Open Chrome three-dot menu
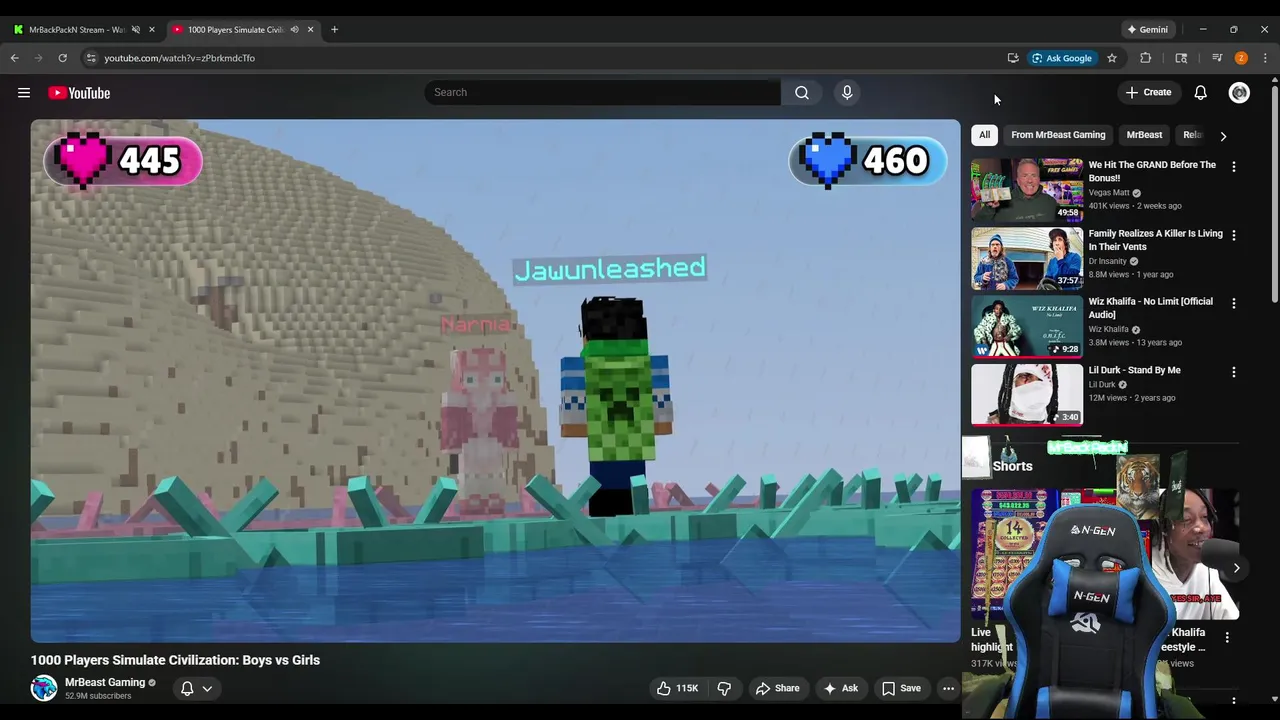 click(1265, 58)
